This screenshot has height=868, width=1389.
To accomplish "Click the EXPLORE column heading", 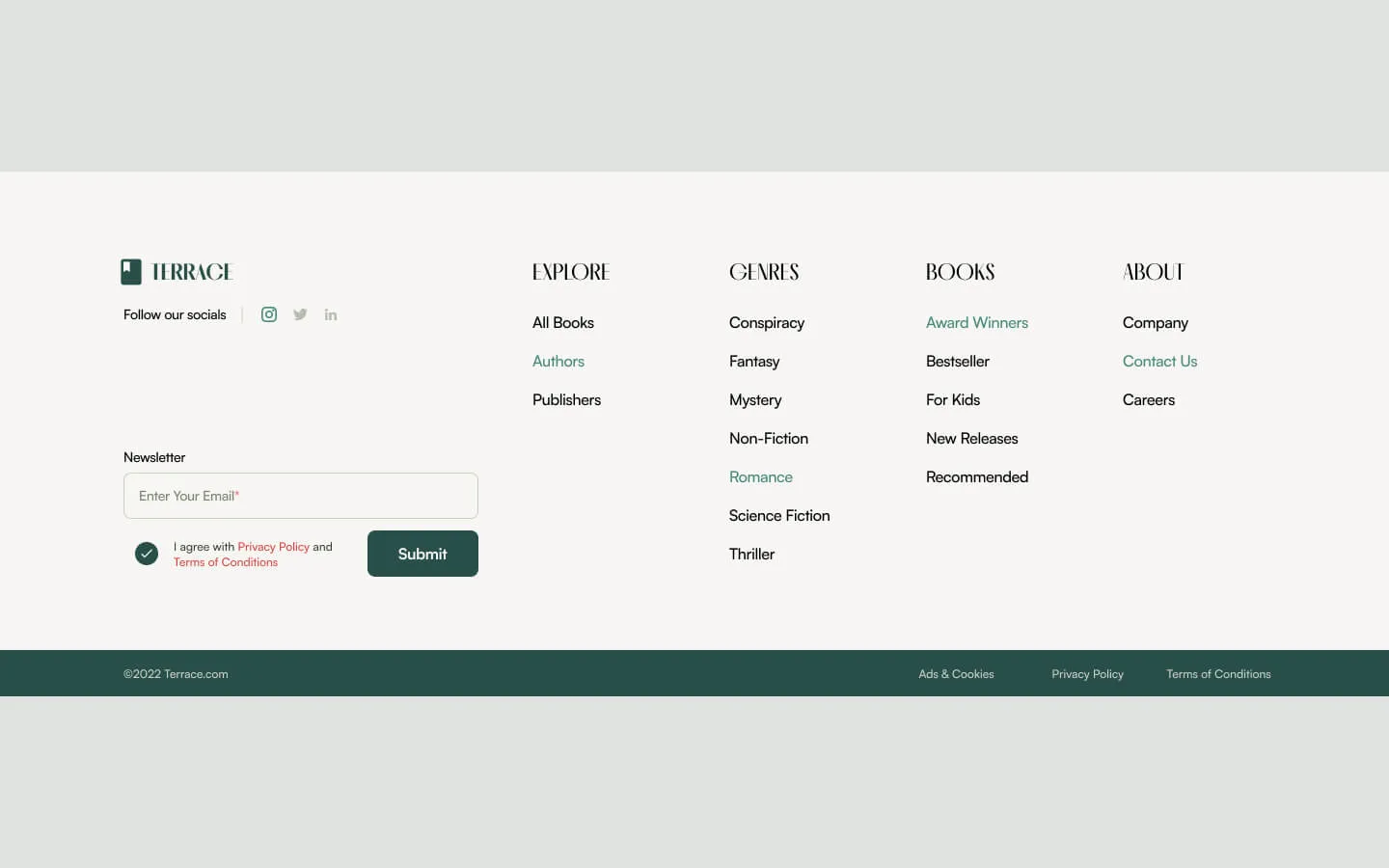I will pos(571,272).
